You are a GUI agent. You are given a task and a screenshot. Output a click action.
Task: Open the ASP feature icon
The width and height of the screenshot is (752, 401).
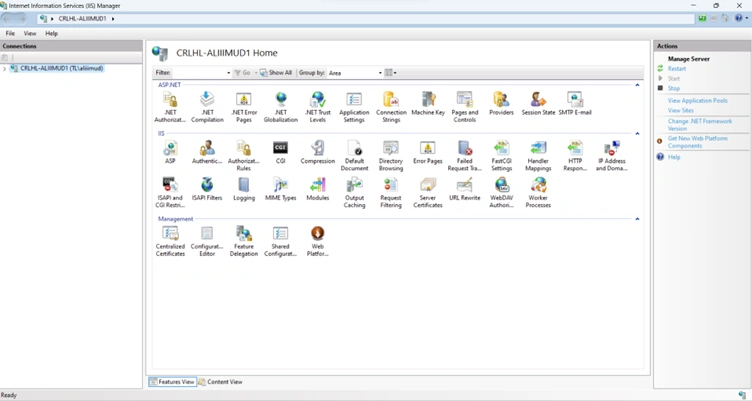[170, 152]
